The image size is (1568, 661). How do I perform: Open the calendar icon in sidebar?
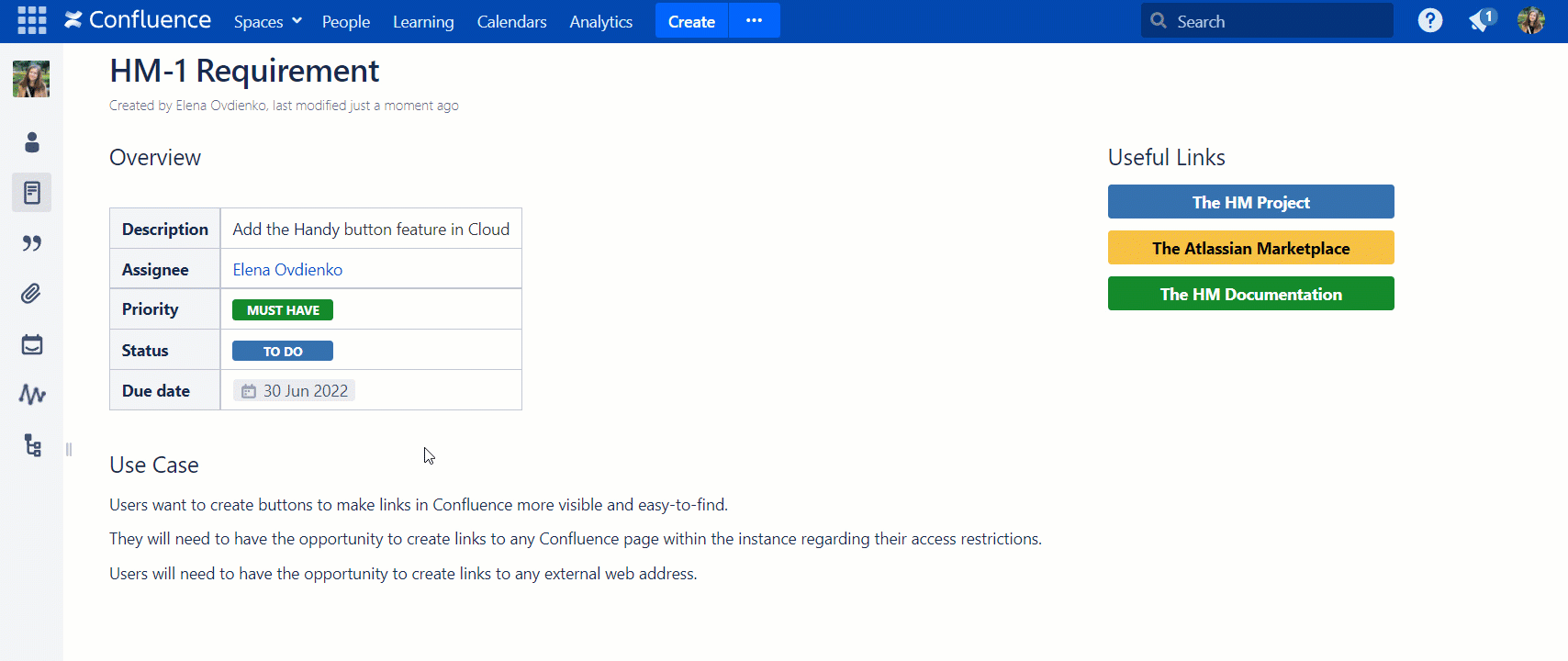[x=32, y=344]
